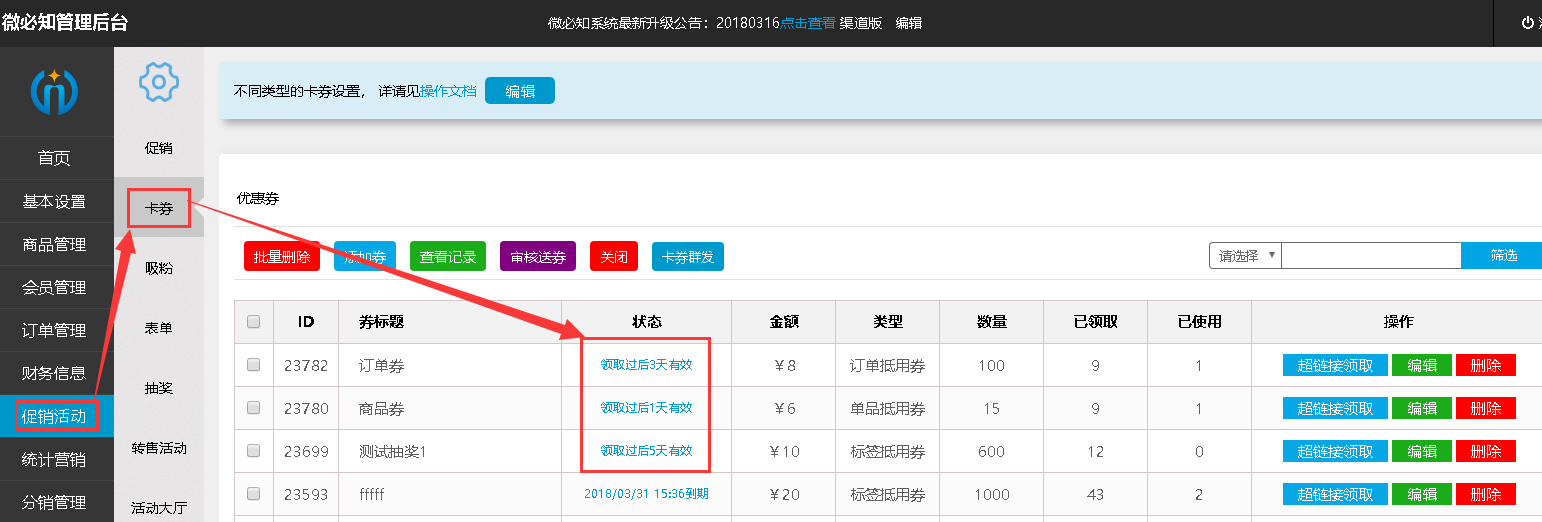Click status 领取过后5天有效

pyautogui.click(x=646, y=451)
